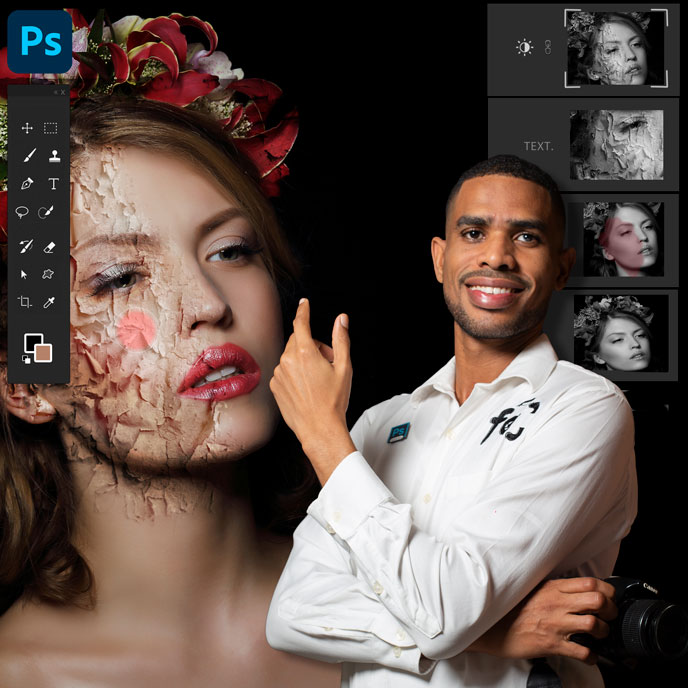This screenshot has width=688, height=688.
Task: Select the Rectangular Marquee tool
Action: pos(51,128)
